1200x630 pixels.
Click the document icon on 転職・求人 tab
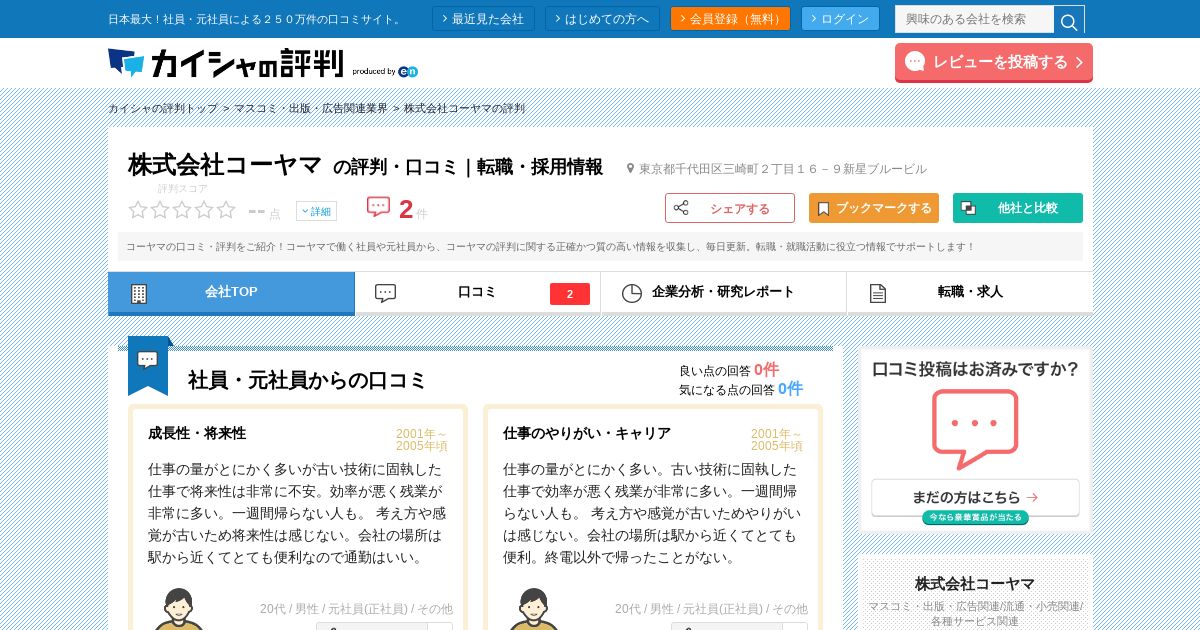pyautogui.click(x=878, y=293)
